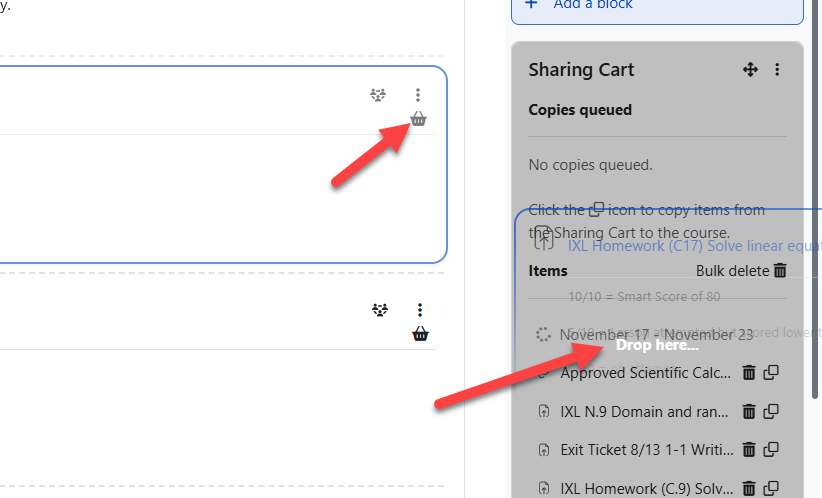Copy Exit Ticket 8/13 item to course
This screenshot has height=498, width=822.
771,449
